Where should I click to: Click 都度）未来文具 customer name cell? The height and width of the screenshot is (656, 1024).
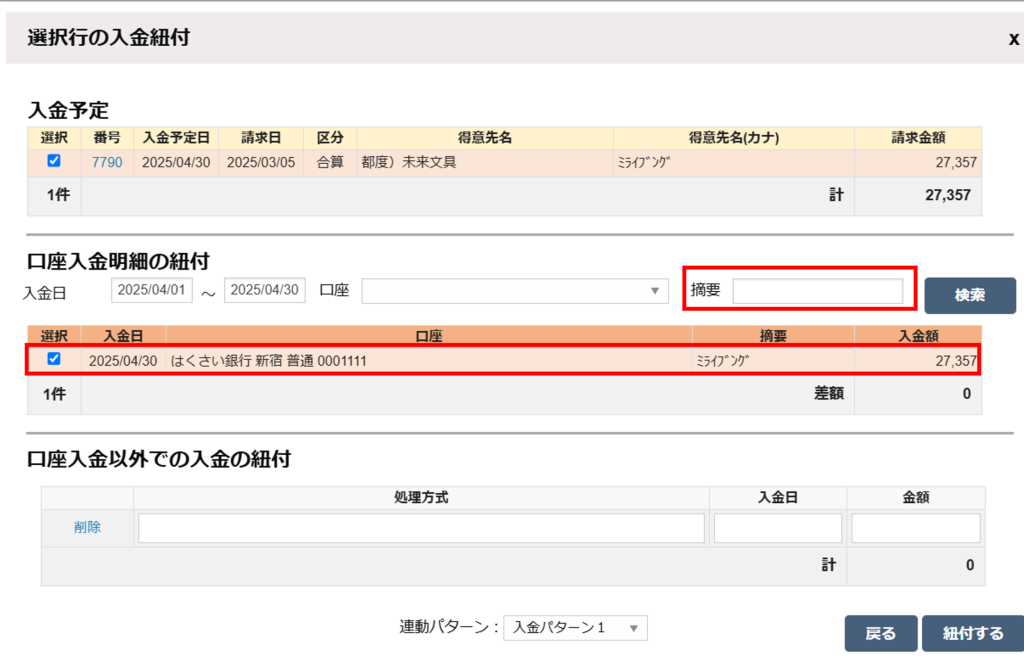pyautogui.click(x=485, y=163)
